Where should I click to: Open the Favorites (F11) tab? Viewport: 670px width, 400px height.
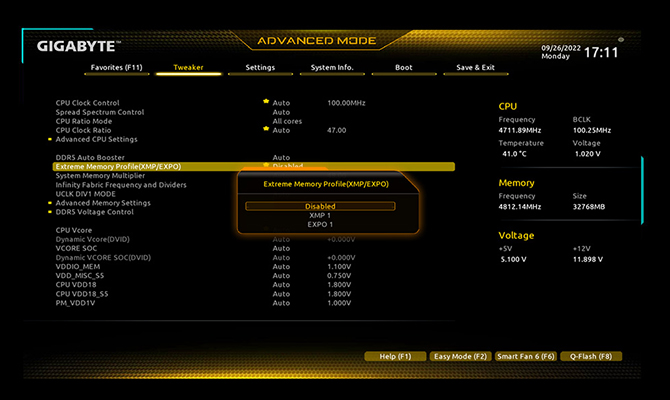(117, 68)
